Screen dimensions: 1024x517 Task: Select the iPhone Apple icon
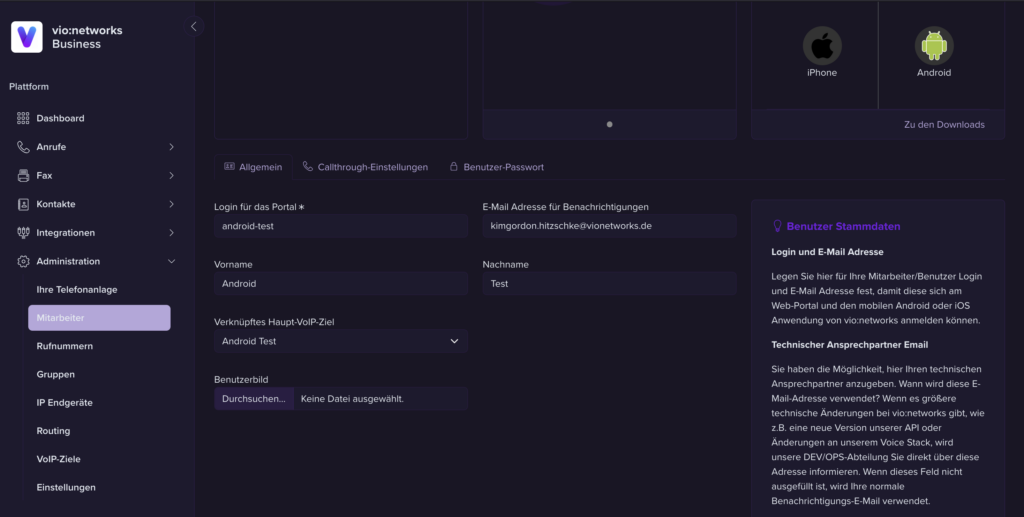tap(822, 46)
